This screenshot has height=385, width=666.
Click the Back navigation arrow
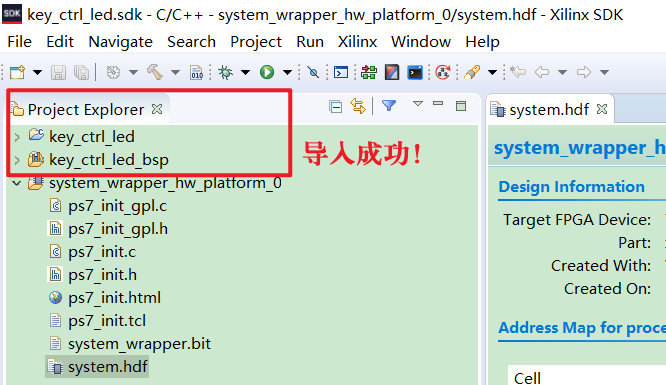[542, 72]
